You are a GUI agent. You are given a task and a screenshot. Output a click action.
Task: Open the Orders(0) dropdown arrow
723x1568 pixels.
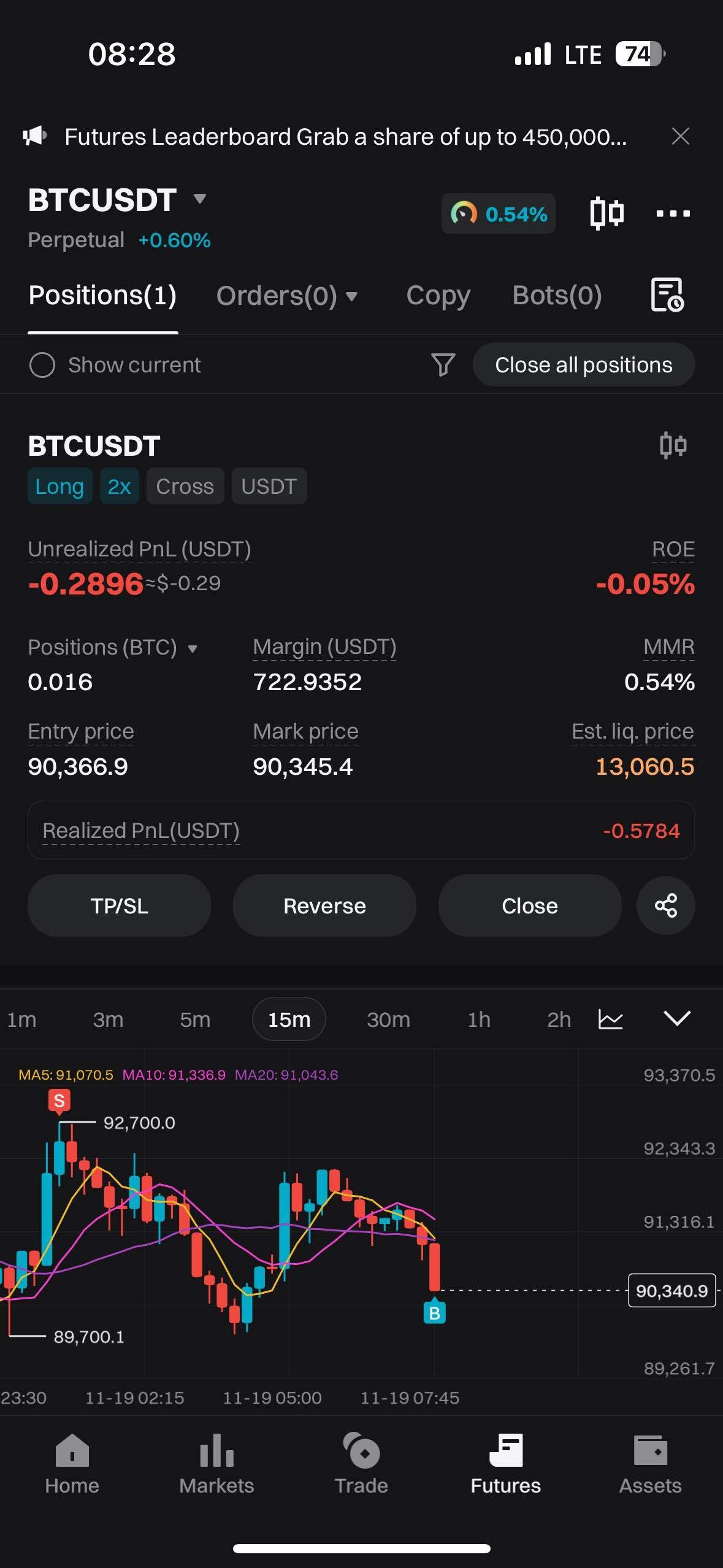pos(351,297)
